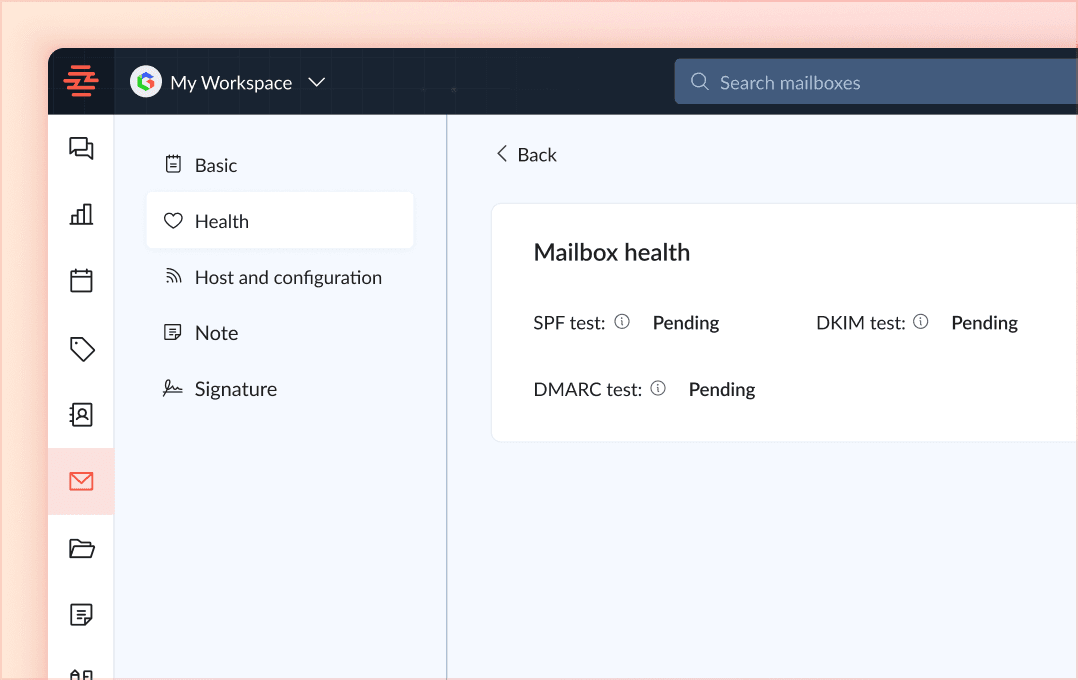Open Host and configuration section
This screenshot has height=680, width=1078.
tap(280, 277)
